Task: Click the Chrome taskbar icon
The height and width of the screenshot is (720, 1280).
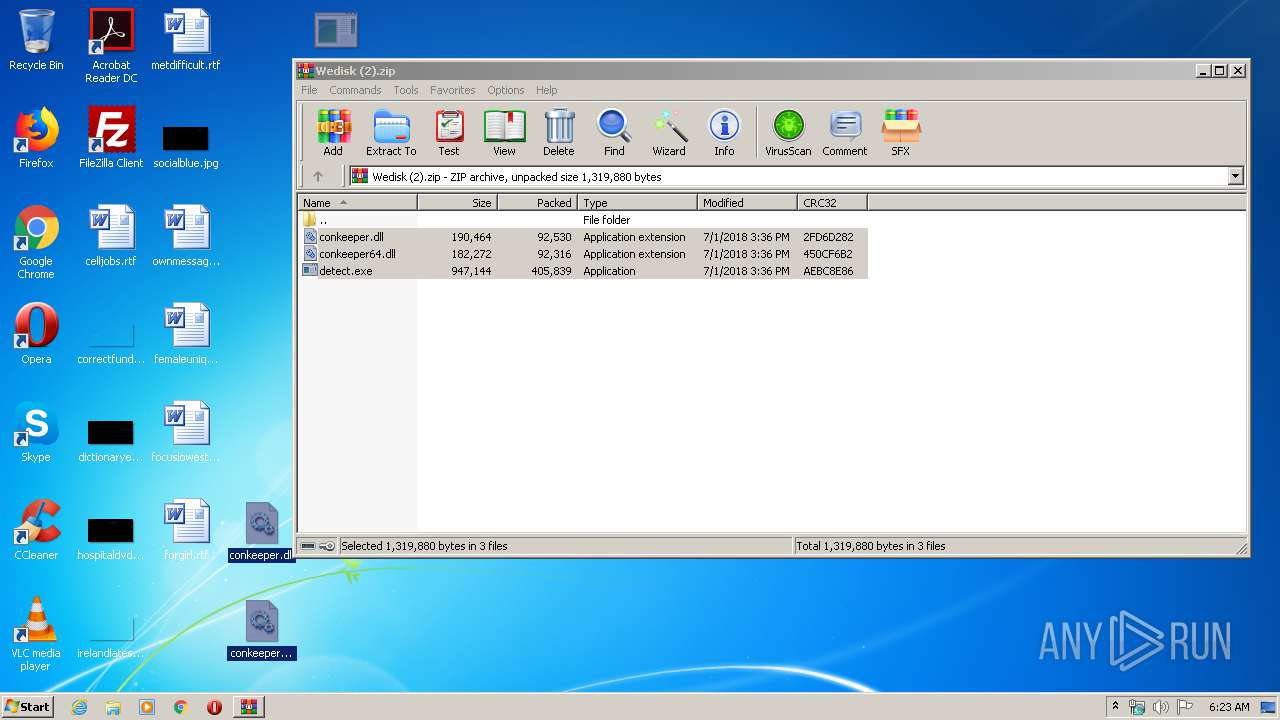Action: 181,707
